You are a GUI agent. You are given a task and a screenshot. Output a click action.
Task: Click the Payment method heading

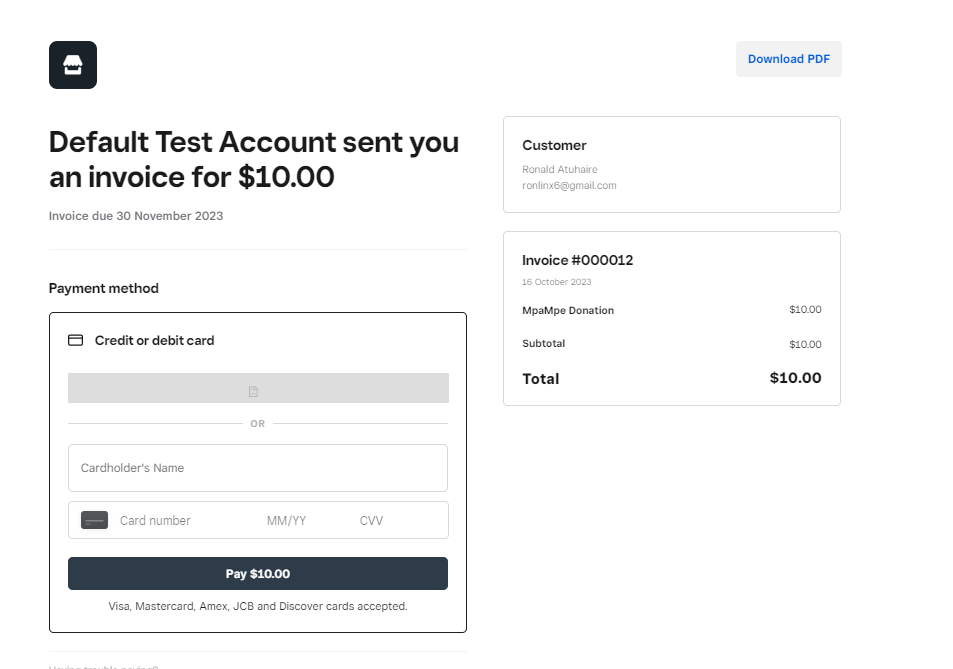pos(104,288)
